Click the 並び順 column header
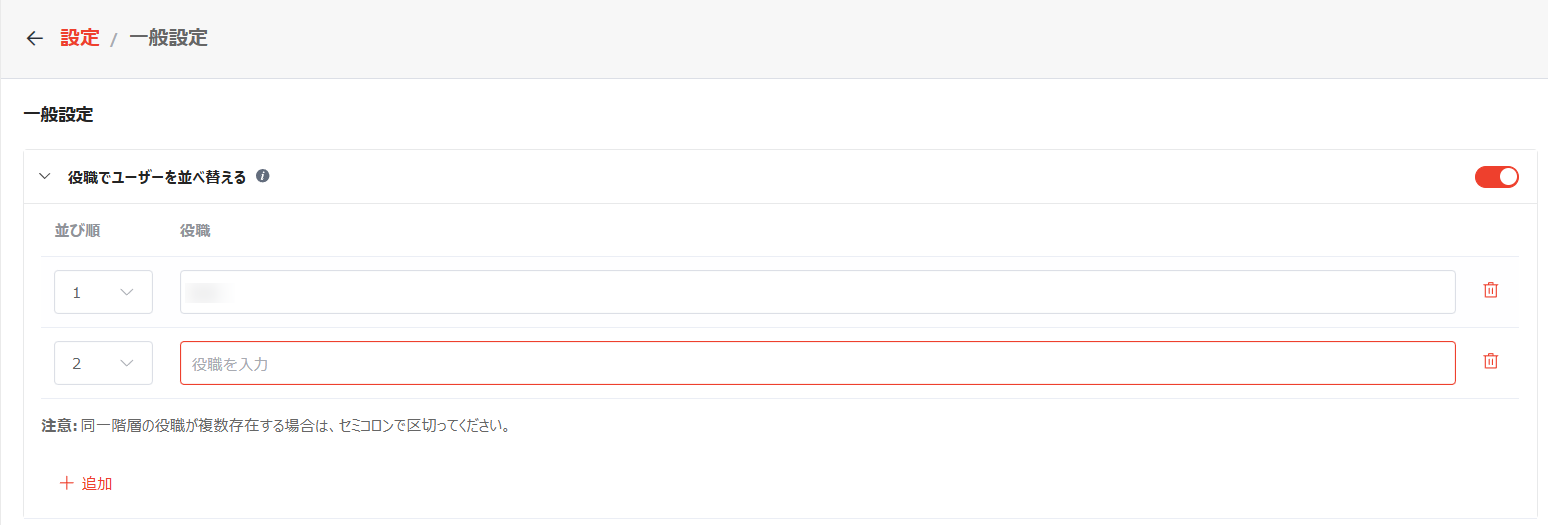Image resolution: width=1548 pixels, height=525 pixels. 77,231
